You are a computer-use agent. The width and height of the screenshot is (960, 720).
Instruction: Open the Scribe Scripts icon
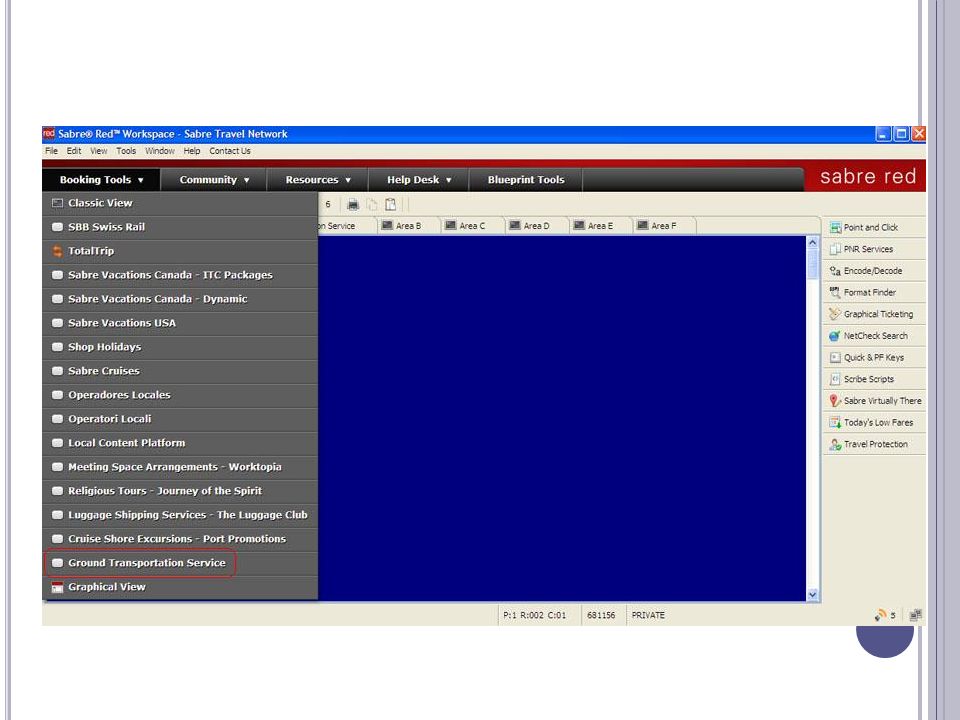(x=835, y=380)
